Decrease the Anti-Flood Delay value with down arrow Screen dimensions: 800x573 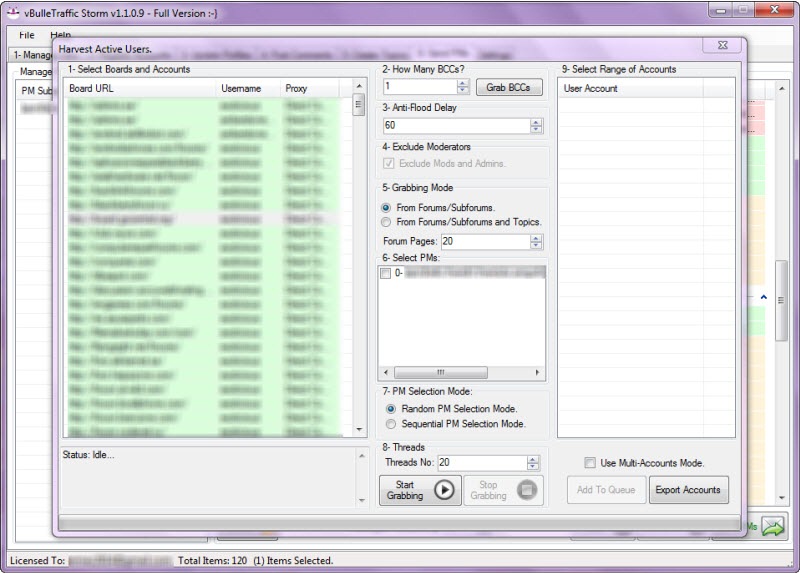[x=536, y=130]
